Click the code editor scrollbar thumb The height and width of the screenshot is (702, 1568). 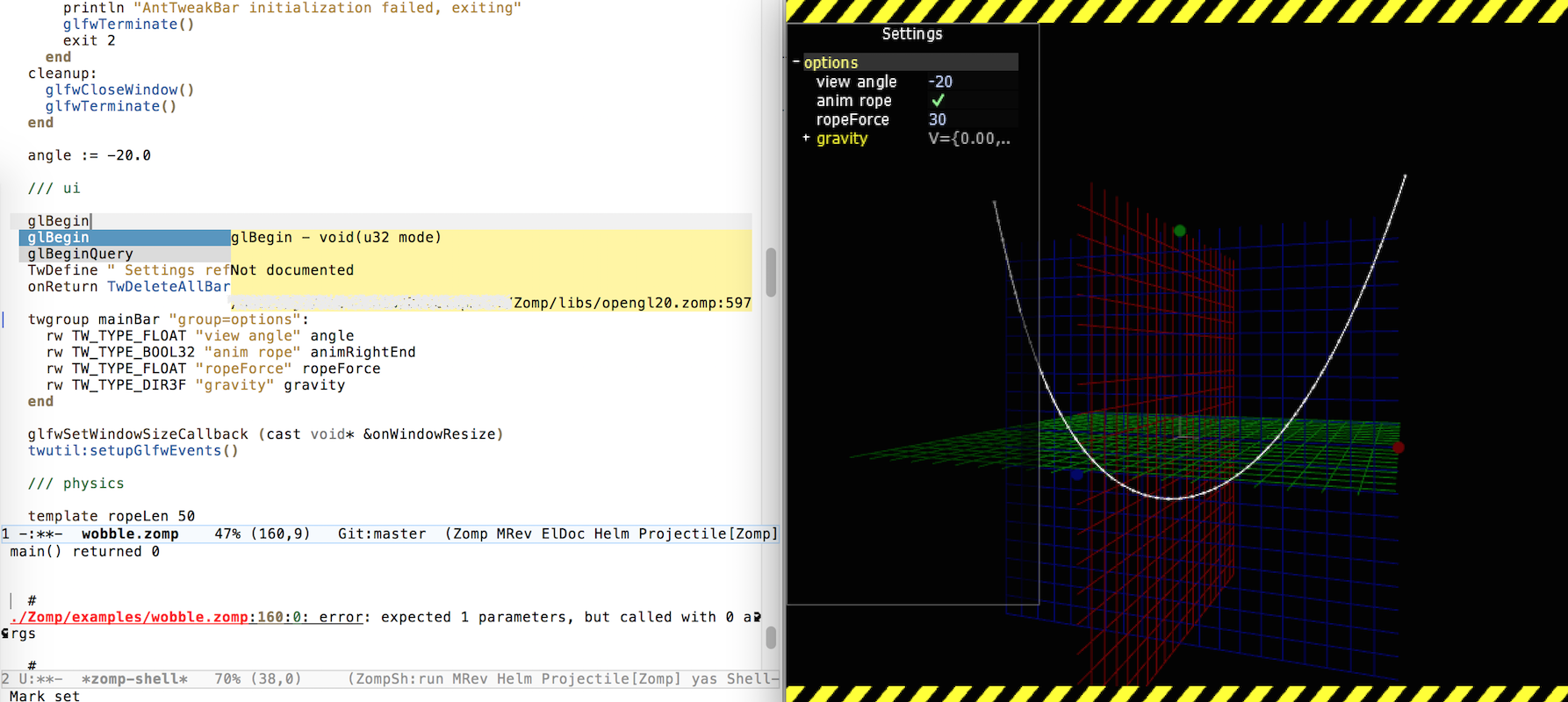771,272
